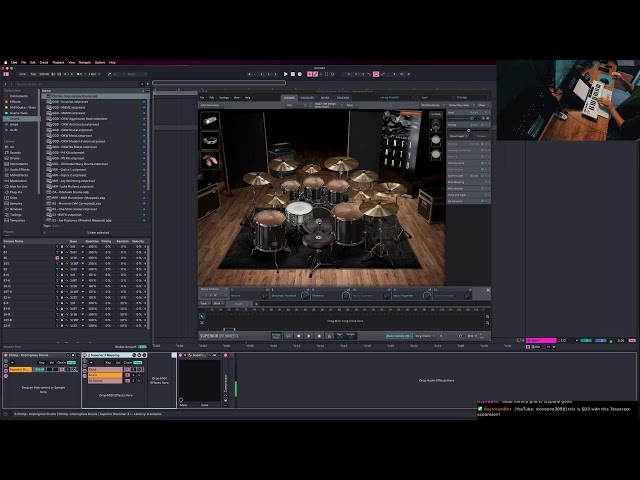Toggle the Velocity Curve power button
Image resolution: width=640 pixels, height=480 pixels.
tap(482, 163)
